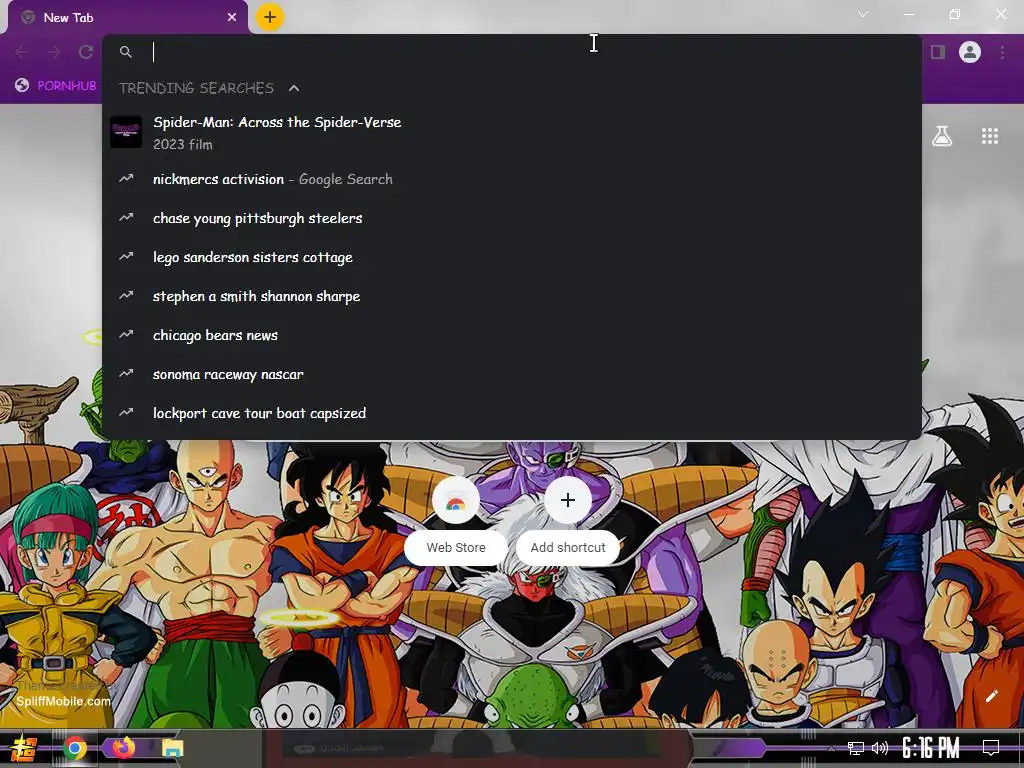The width and height of the screenshot is (1024, 768).
Task: Select nickmercs activision suggestion
Action: pyautogui.click(x=512, y=179)
